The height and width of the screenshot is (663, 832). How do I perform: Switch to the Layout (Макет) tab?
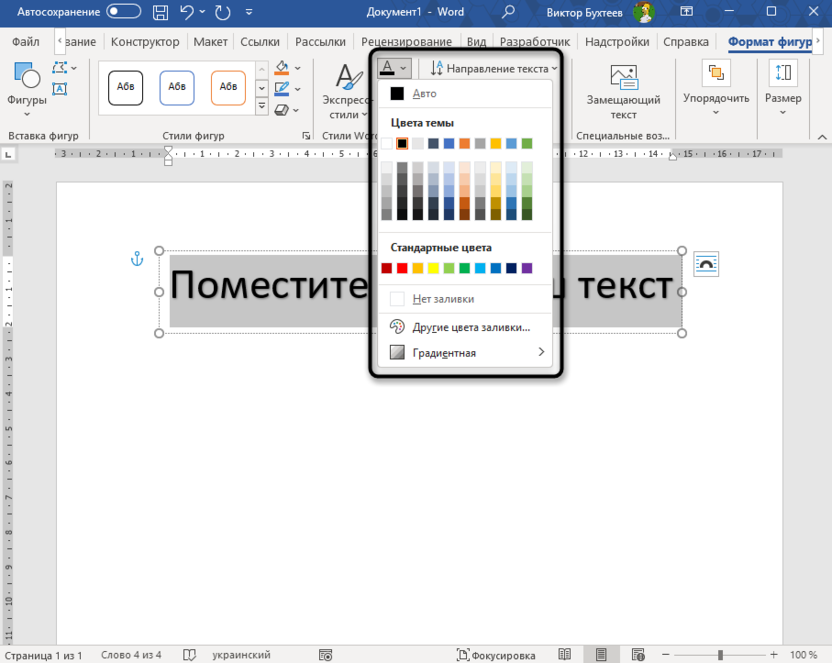coord(211,42)
